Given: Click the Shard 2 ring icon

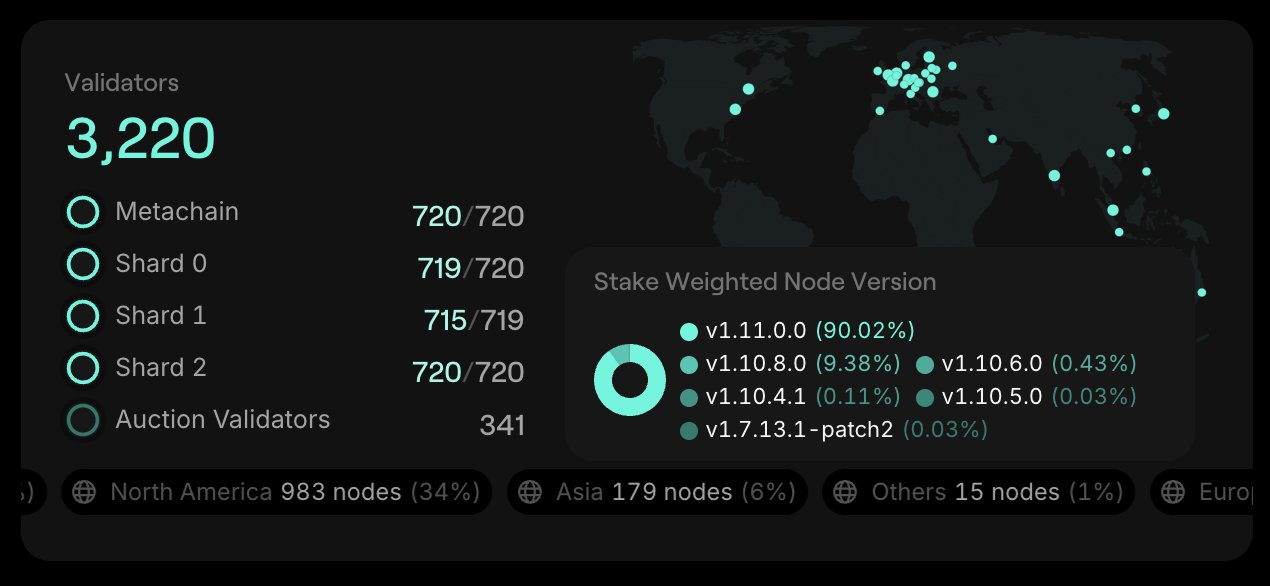Looking at the screenshot, I should click(x=83, y=368).
